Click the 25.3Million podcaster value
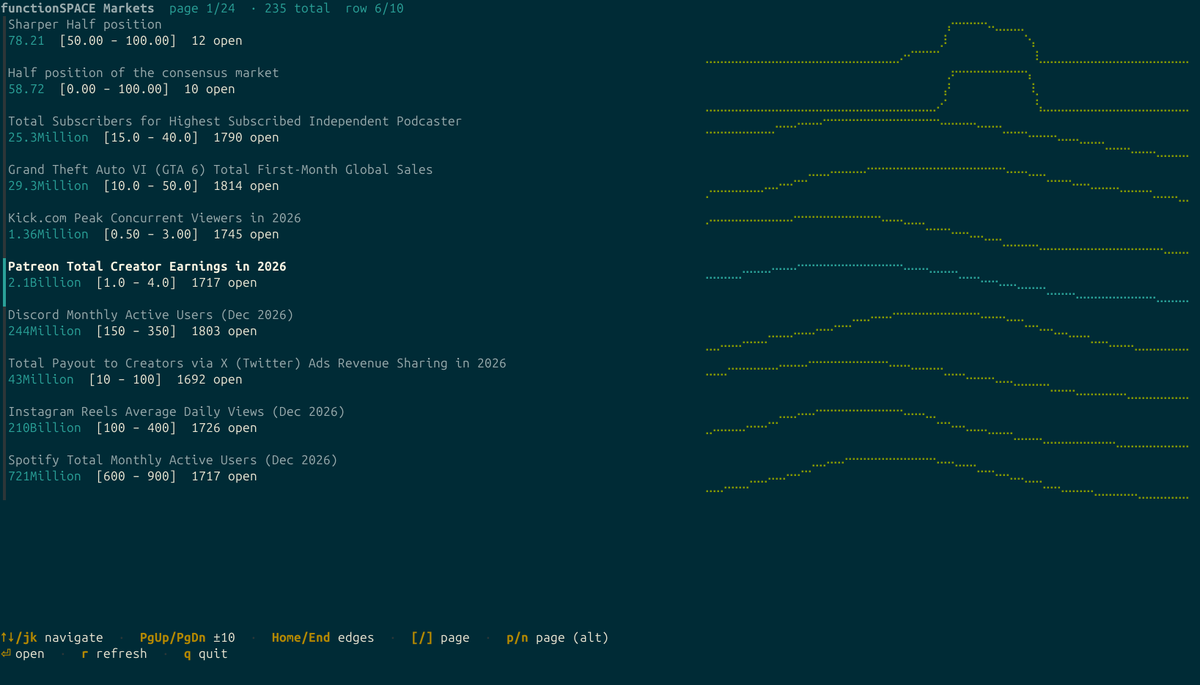This screenshot has width=1200, height=685. pos(48,137)
